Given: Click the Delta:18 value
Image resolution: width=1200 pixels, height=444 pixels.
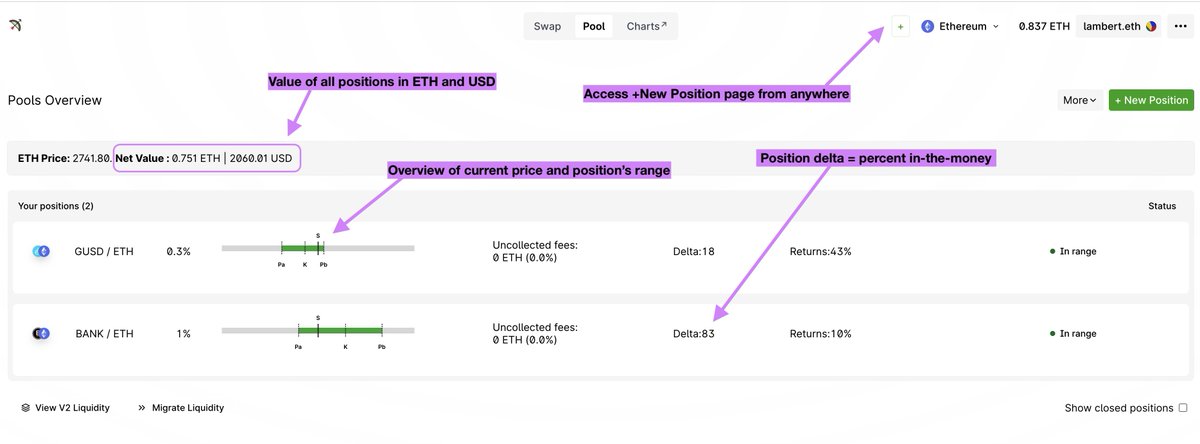Looking at the screenshot, I should coord(693,251).
